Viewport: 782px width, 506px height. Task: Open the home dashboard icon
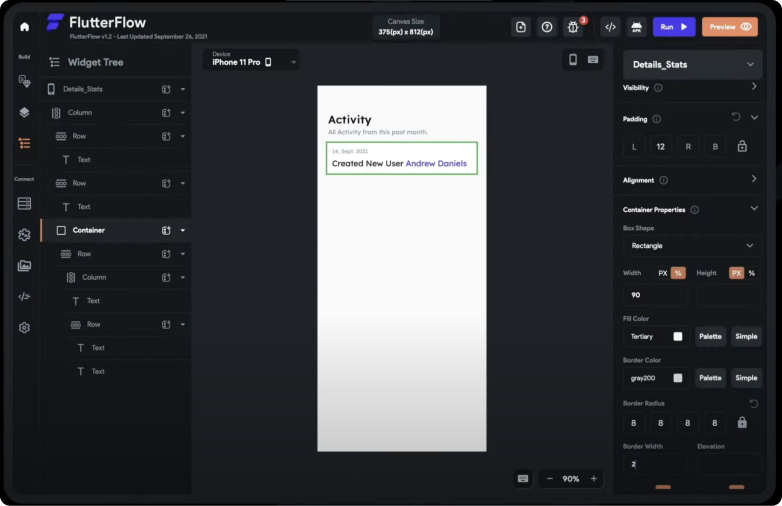click(x=24, y=27)
